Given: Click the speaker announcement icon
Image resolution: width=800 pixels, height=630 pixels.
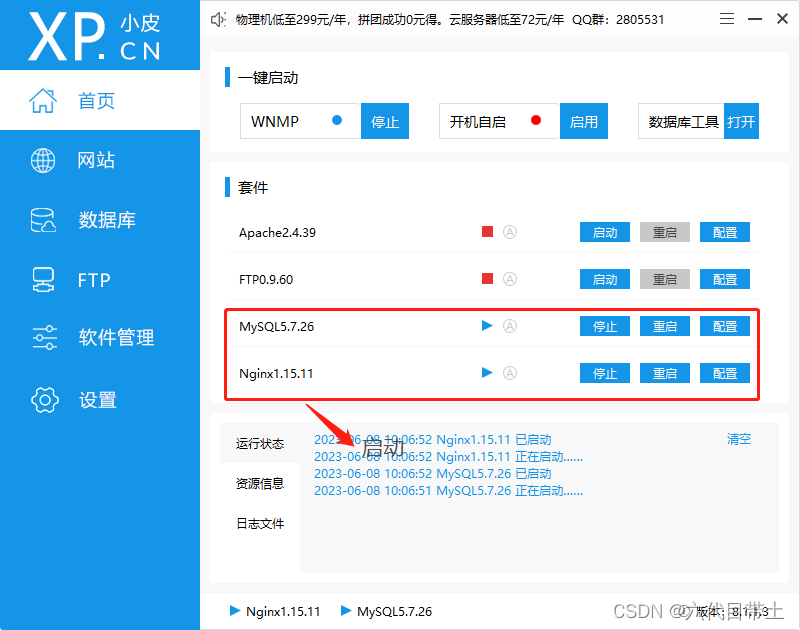Looking at the screenshot, I should (x=218, y=19).
